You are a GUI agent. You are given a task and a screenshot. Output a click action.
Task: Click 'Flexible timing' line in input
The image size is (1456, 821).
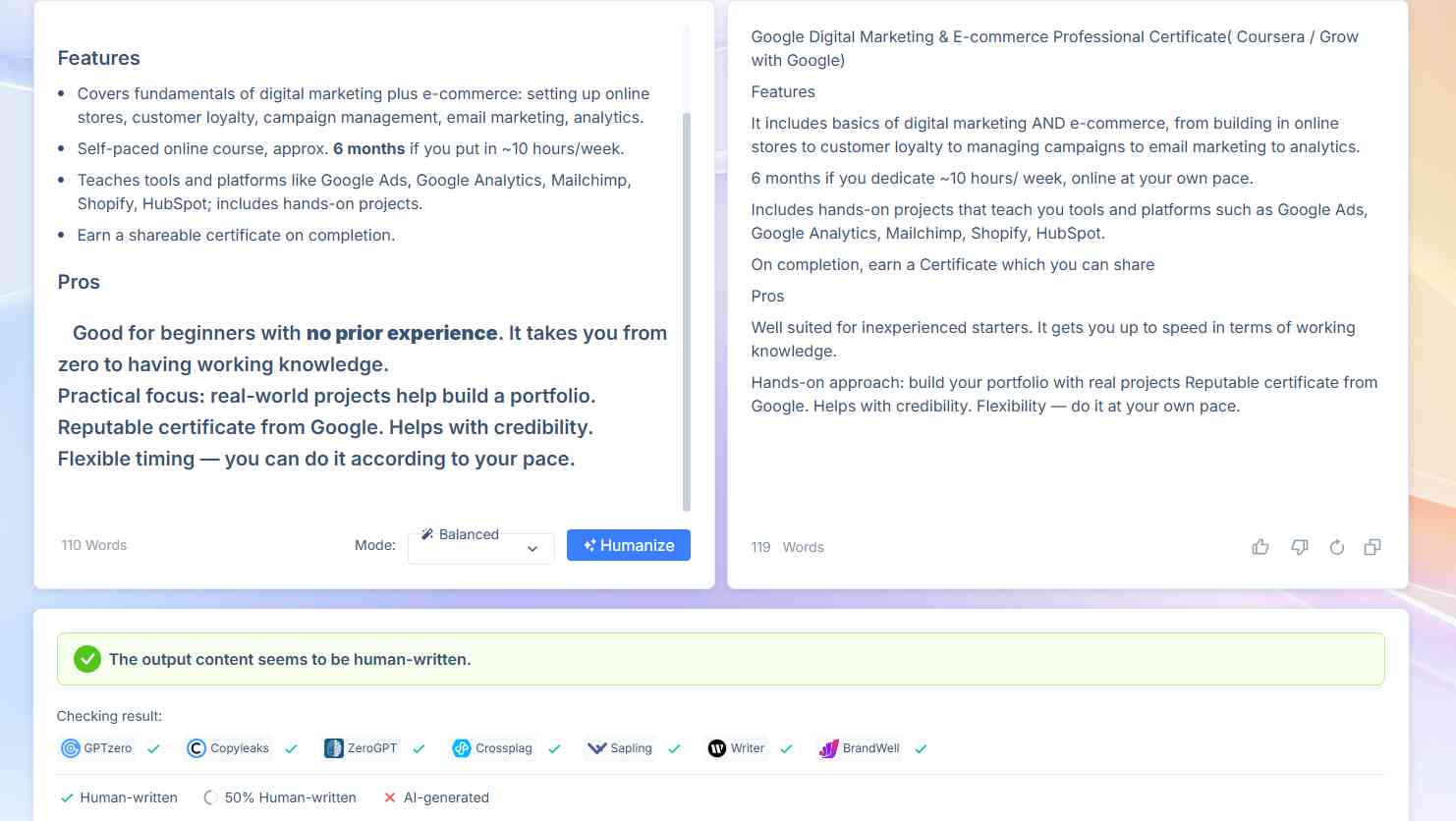click(316, 459)
